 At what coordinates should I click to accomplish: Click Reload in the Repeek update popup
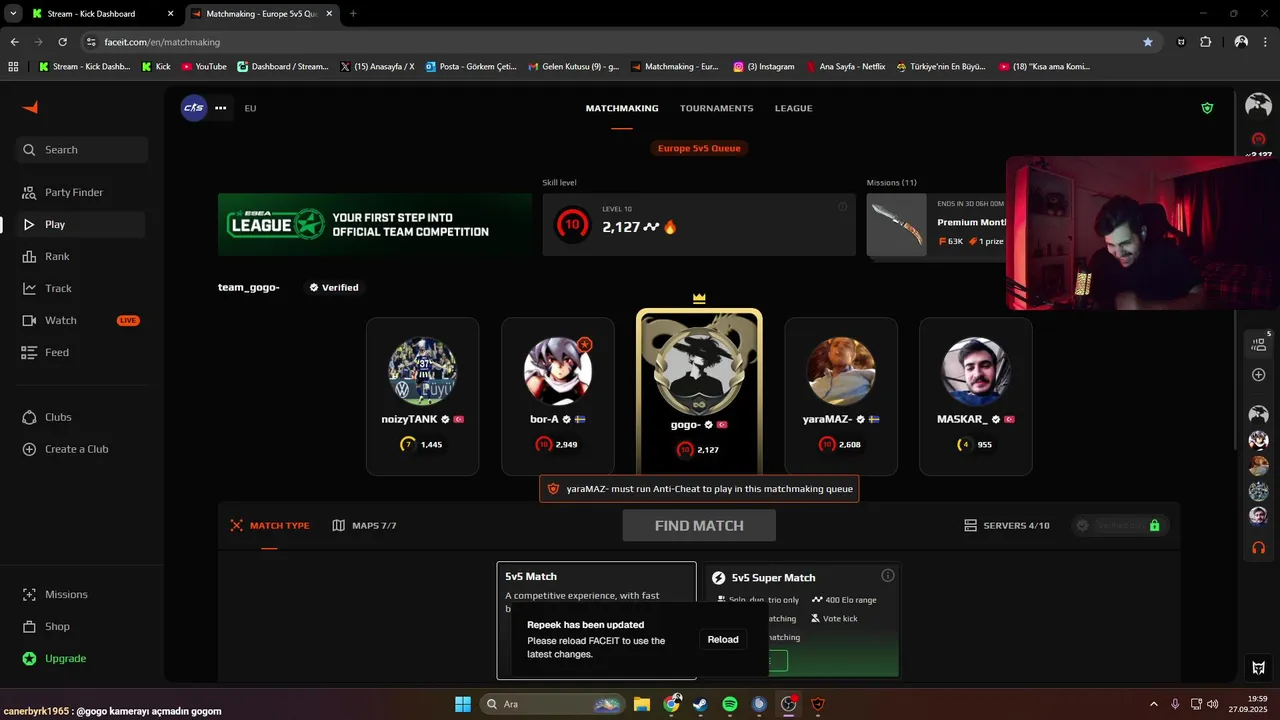point(723,639)
